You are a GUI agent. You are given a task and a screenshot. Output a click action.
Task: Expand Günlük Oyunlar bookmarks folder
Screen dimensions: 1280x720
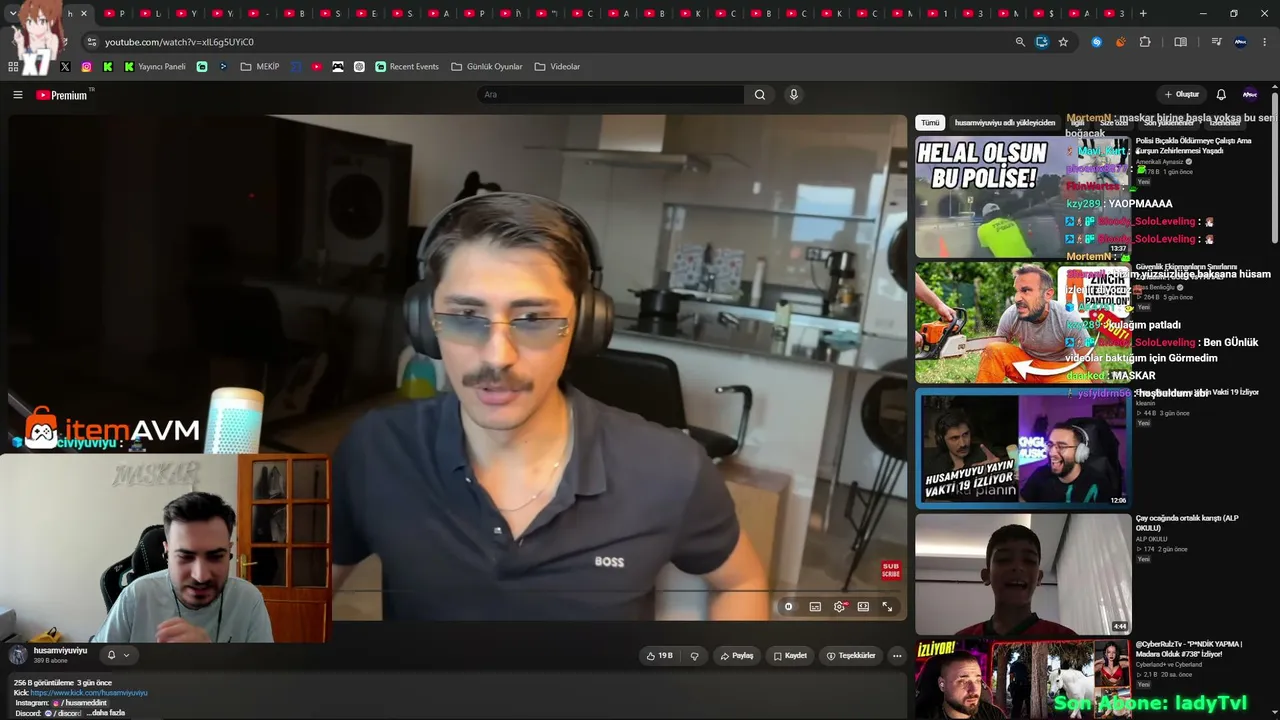point(487,67)
